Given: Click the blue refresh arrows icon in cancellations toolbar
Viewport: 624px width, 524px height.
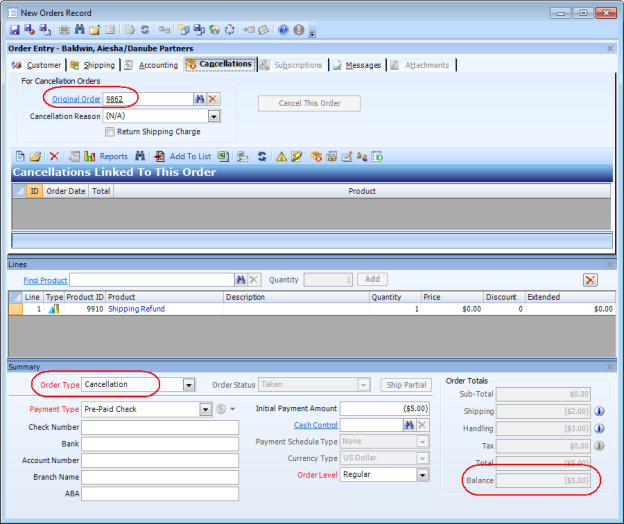Looking at the screenshot, I should tap(262, 156).
